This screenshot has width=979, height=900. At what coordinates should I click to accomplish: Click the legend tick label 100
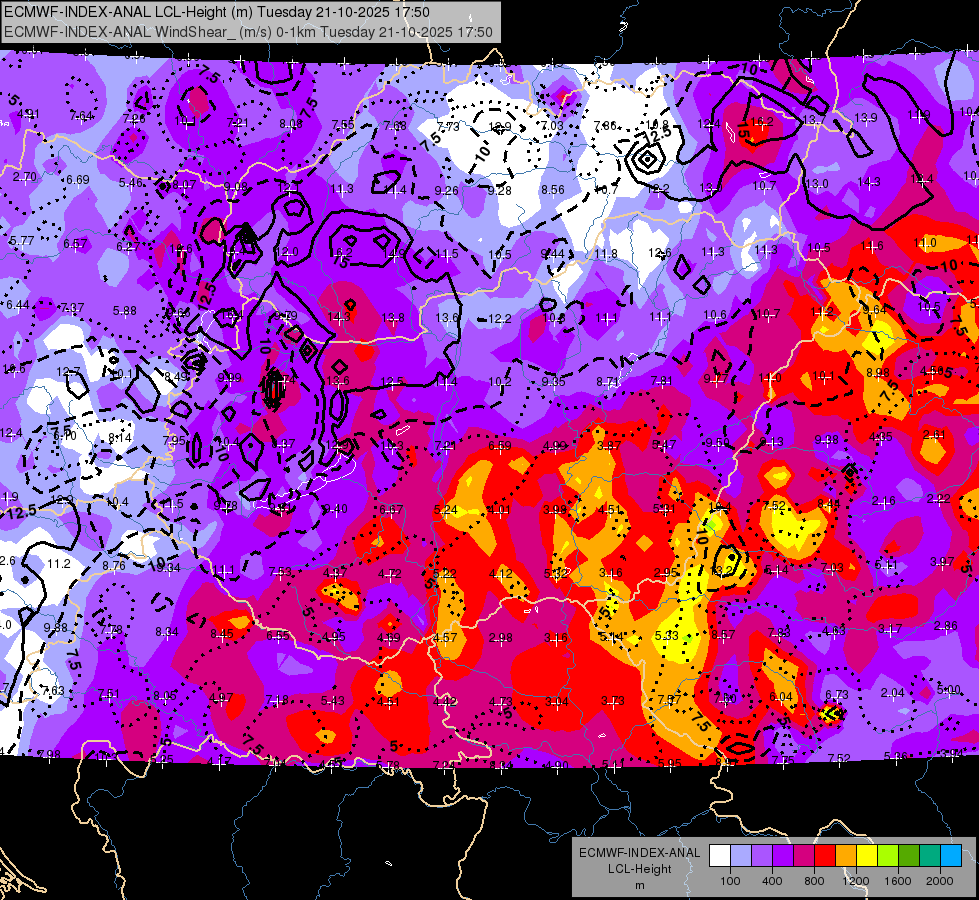pos(730,881)
